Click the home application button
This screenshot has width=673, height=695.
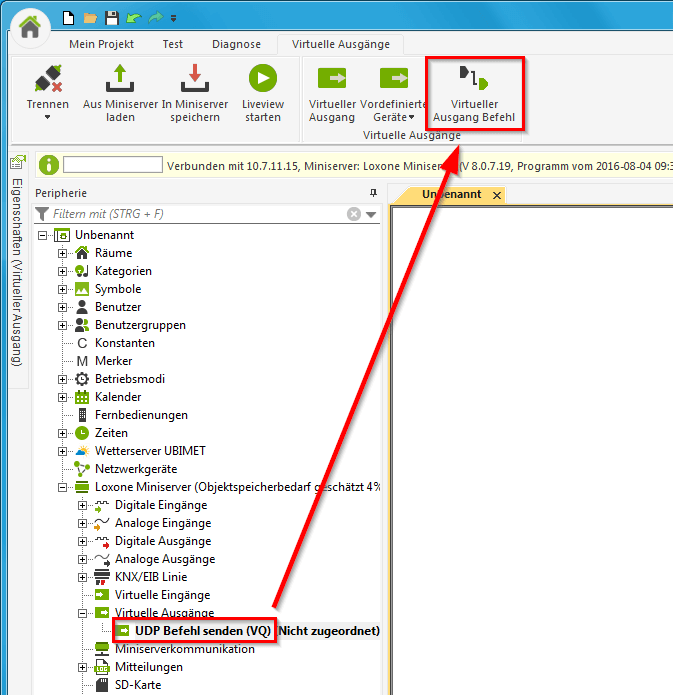click(30, 27)
